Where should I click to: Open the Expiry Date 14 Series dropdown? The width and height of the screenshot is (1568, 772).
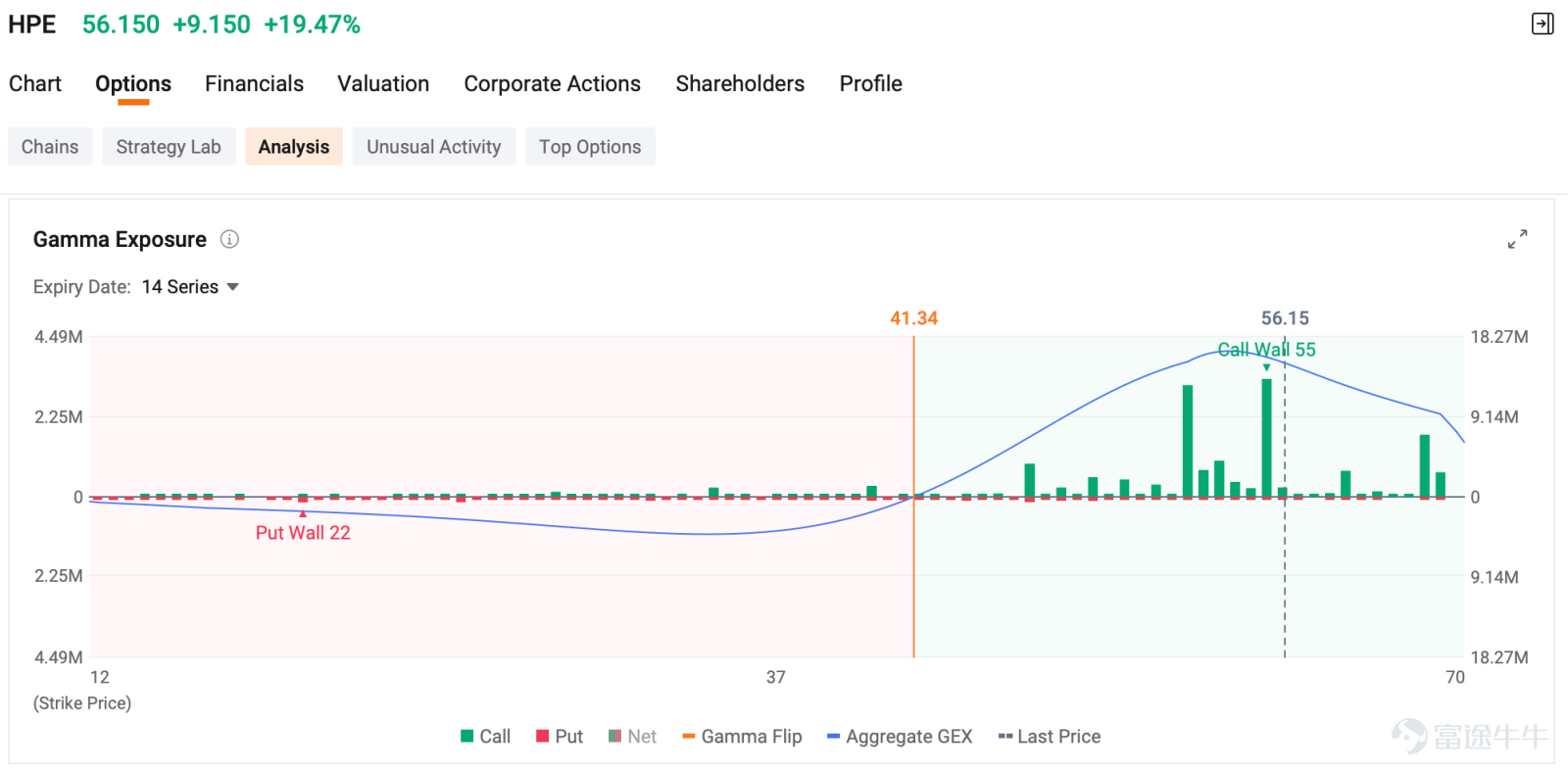[190, 287]
